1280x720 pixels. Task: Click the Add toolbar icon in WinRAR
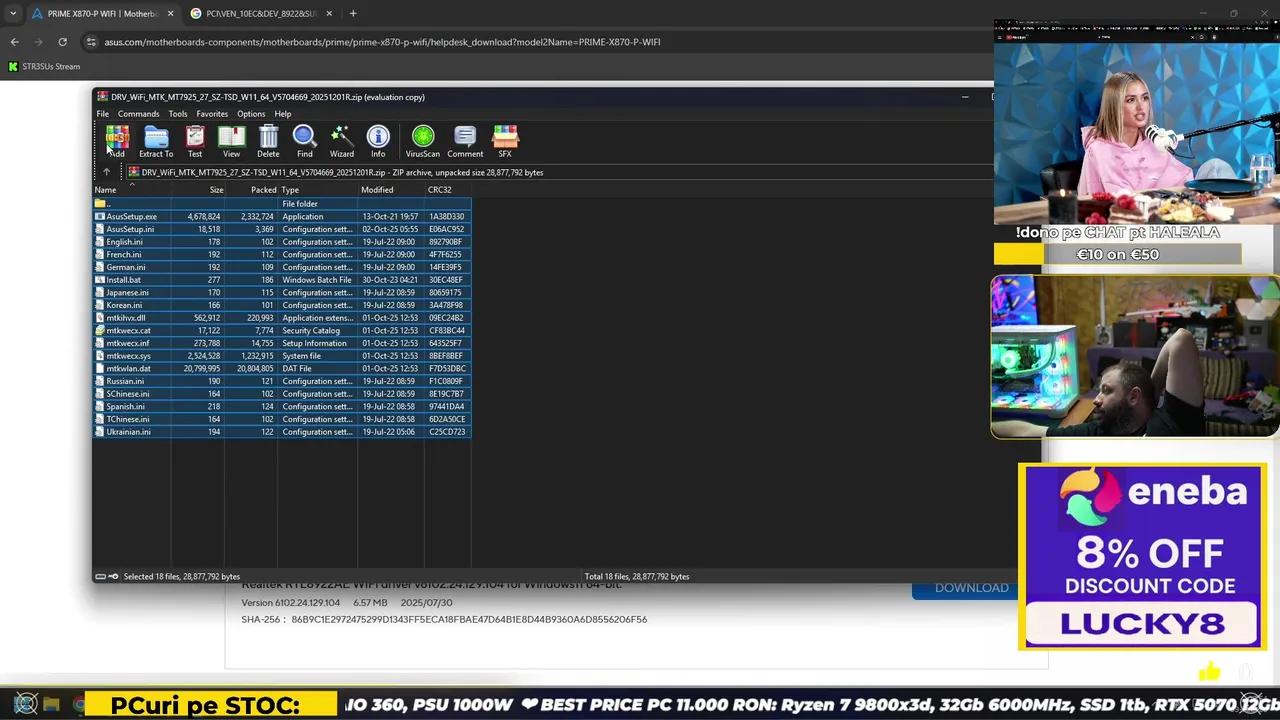[117, 141]
